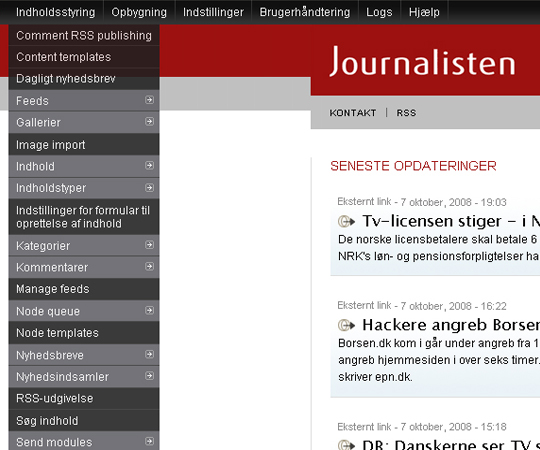Image resolution: width=540 pixels, height=450 pixels.
Task: Expand the Nyhedsbreve submenu
Action: pos(149,354)
